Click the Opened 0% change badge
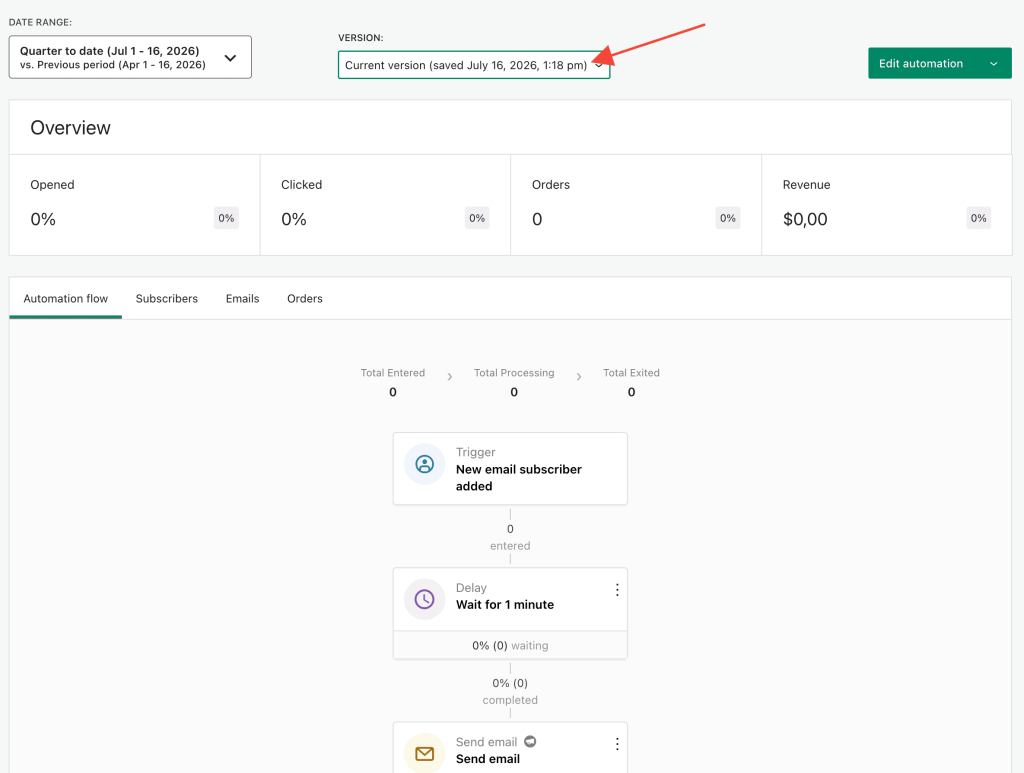Viewport: 1024px width, 773px height. 226,218
